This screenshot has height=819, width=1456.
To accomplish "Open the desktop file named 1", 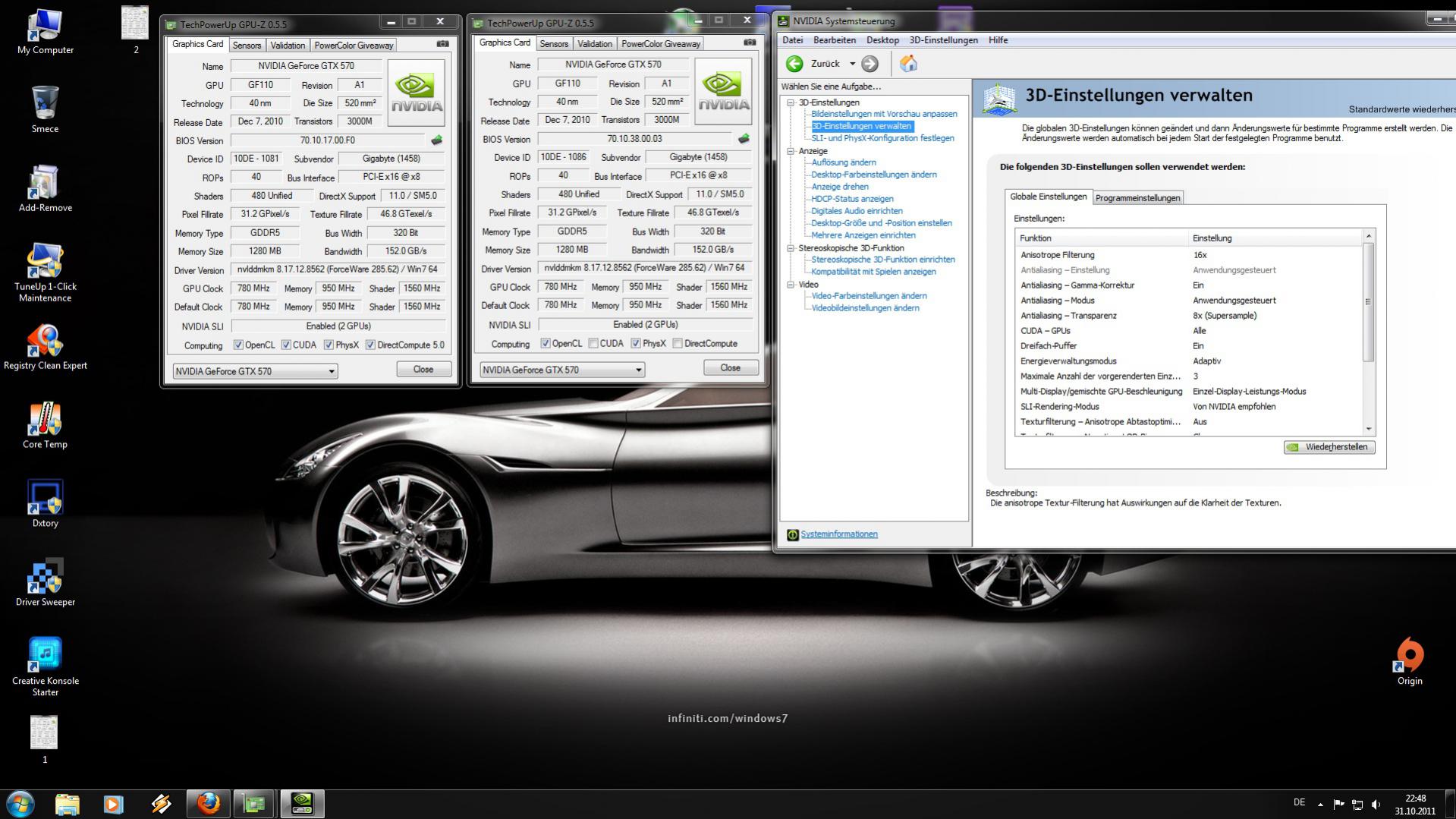I will 44,739.
